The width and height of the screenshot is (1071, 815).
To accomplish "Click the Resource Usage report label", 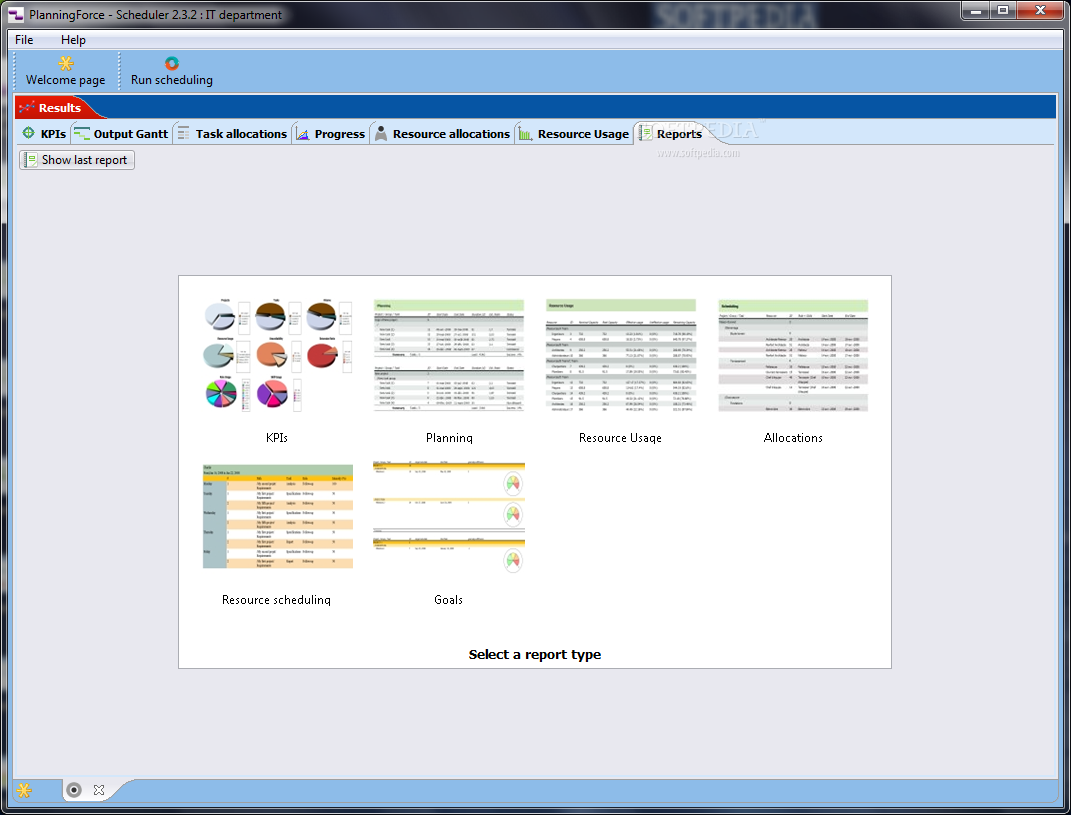I will (x=620, y=438).
